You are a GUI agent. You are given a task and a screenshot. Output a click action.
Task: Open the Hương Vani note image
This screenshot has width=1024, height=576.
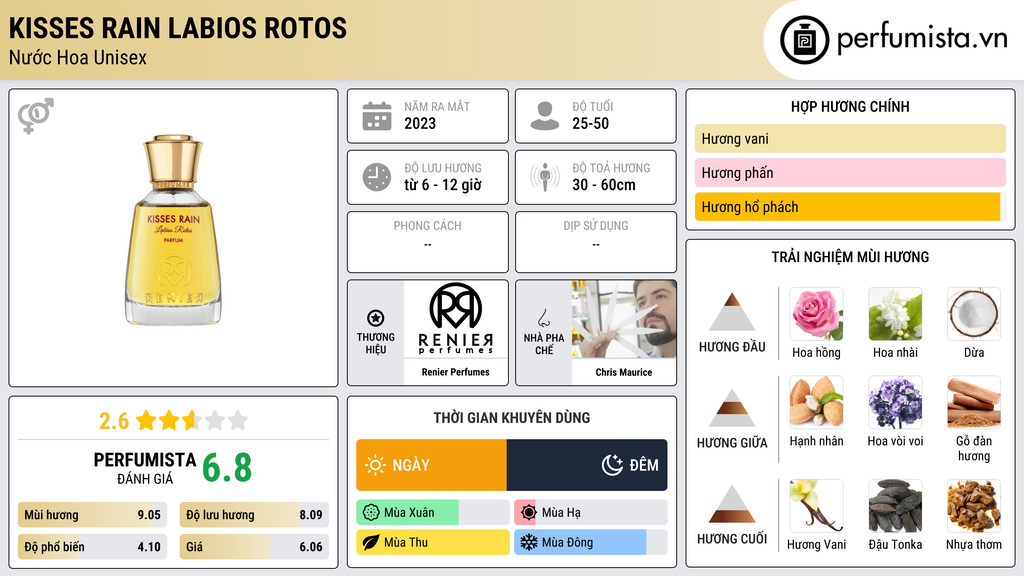click(x=816, y=506)
